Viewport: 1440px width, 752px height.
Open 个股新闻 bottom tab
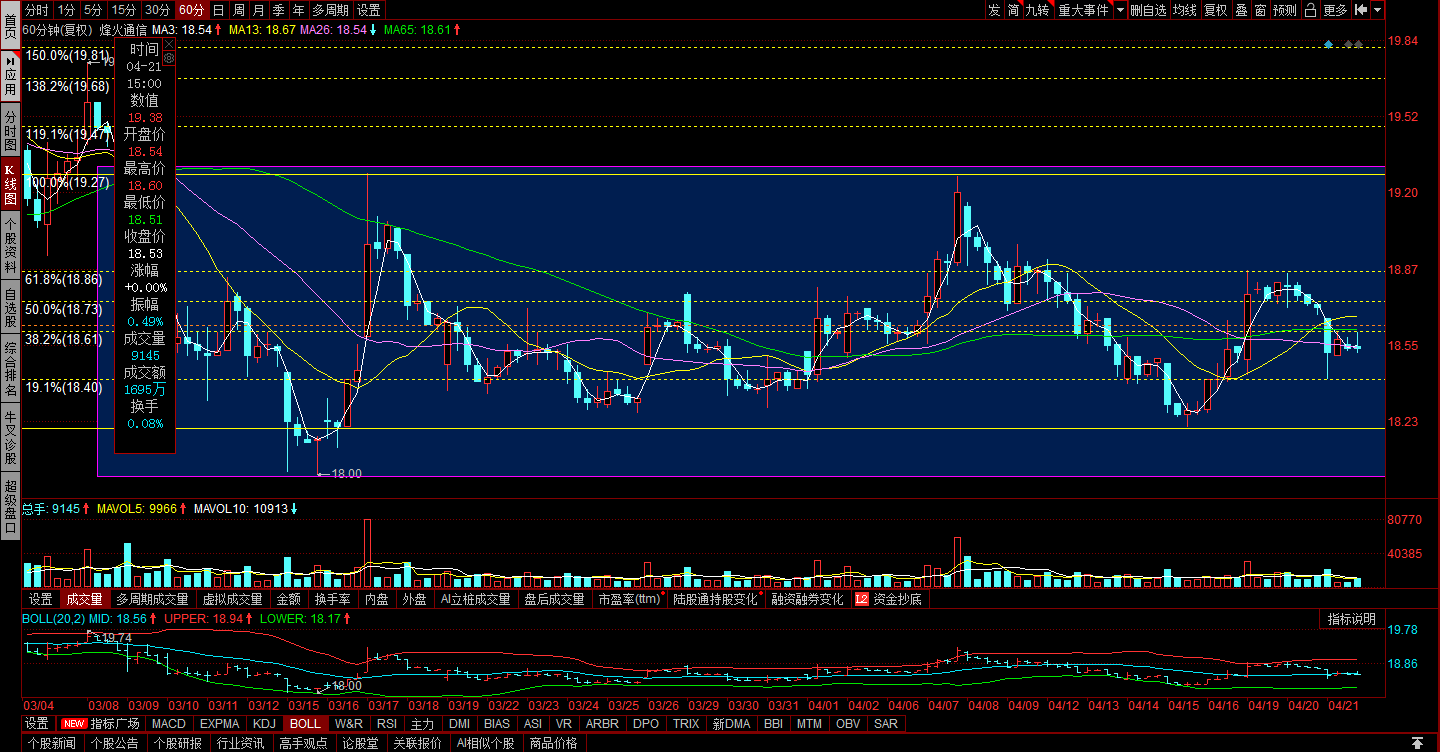coord(51,743)
